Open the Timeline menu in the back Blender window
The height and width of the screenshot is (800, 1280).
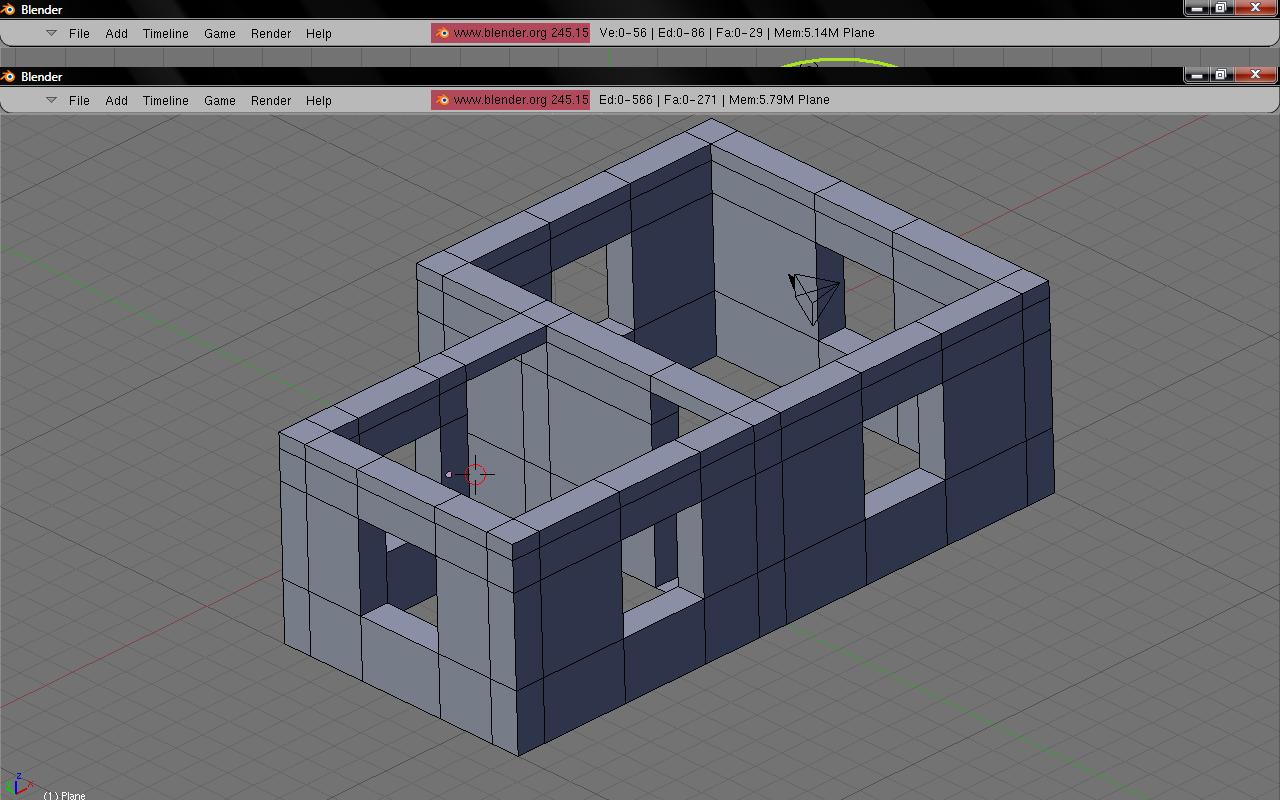click(165, 33)
